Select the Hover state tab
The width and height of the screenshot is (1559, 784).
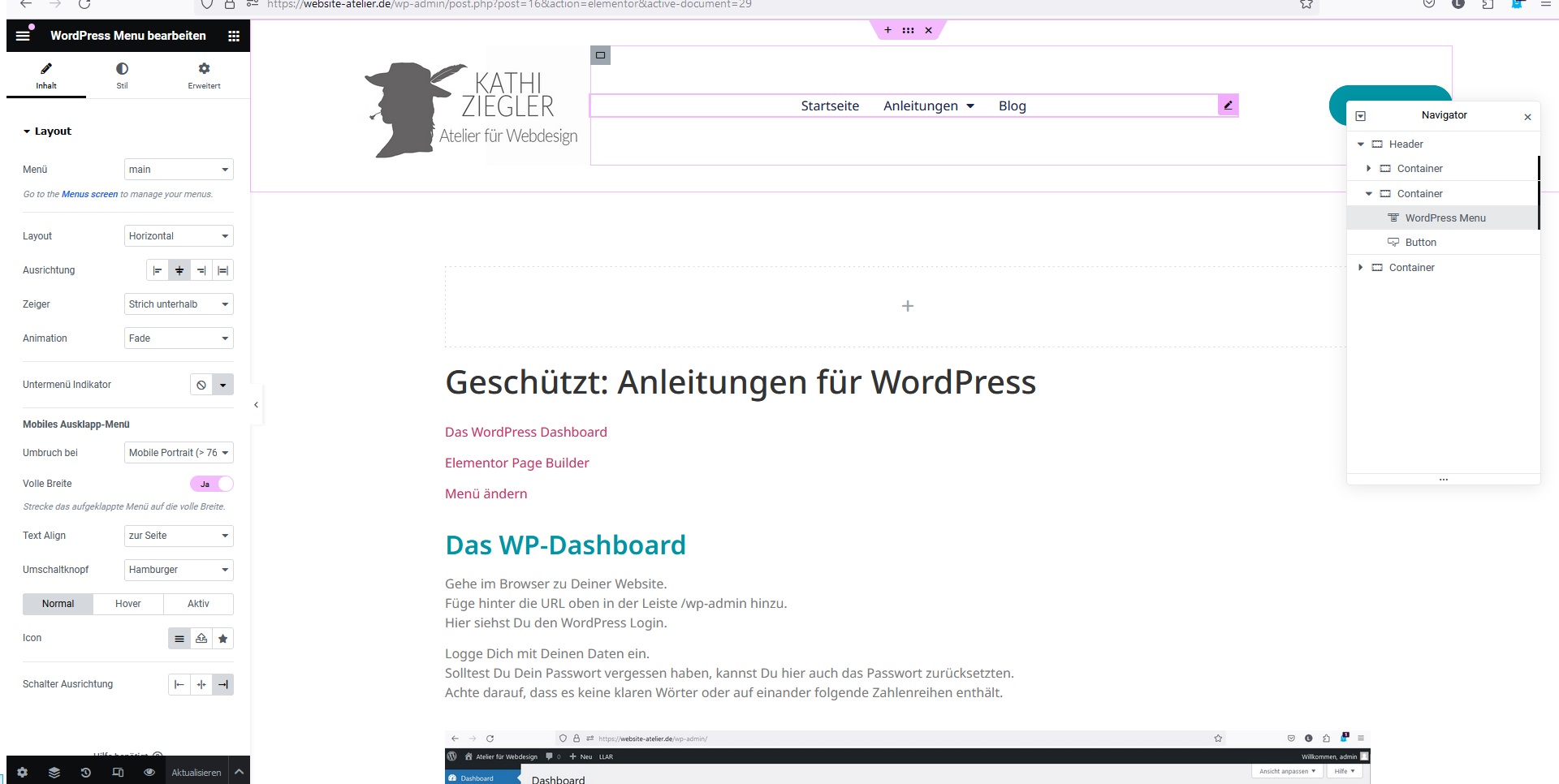(x=128, y=604)
